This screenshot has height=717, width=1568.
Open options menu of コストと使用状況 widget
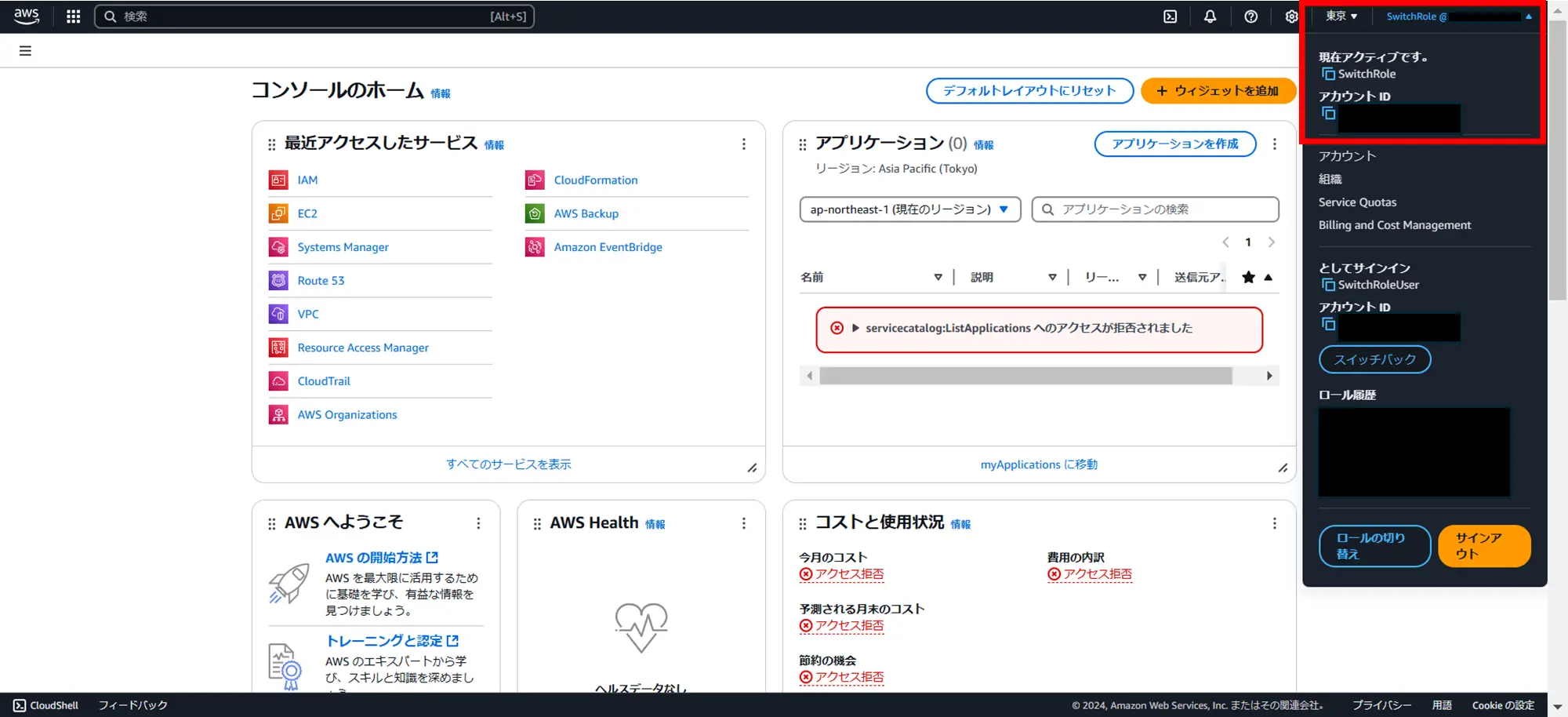click(1275, 523)
